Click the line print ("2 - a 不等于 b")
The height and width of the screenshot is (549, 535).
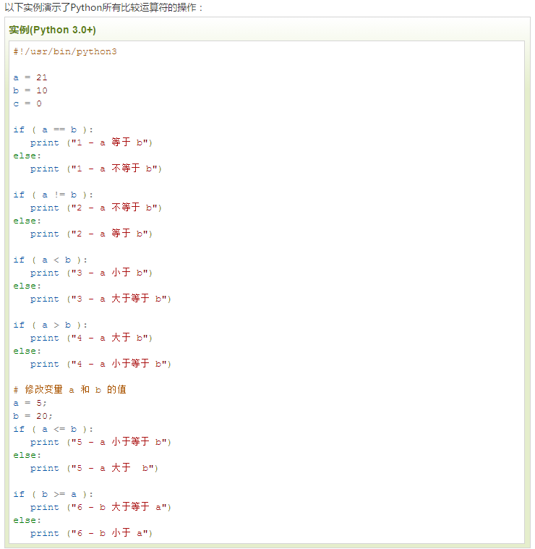[96, 208]
